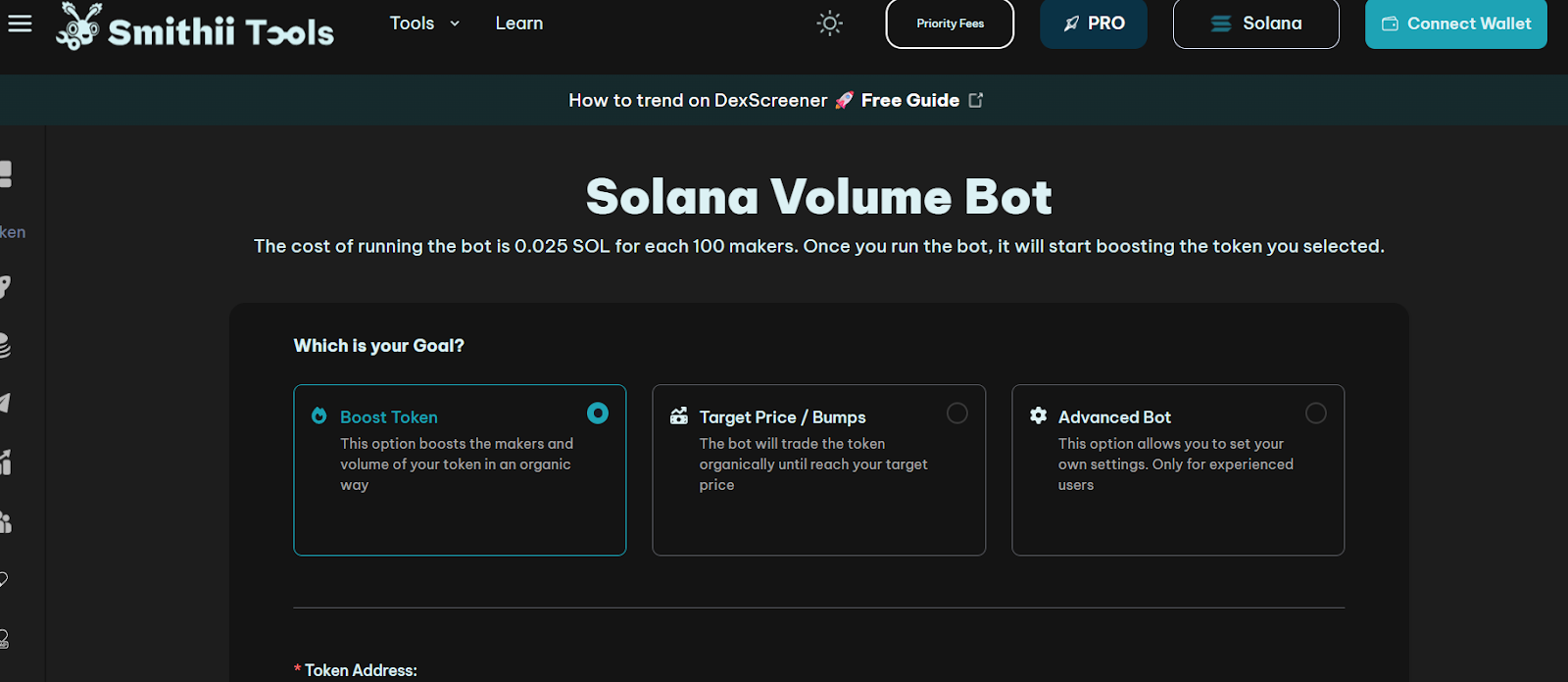
Task: Click the PRO button
Action: click(1094, 24)
